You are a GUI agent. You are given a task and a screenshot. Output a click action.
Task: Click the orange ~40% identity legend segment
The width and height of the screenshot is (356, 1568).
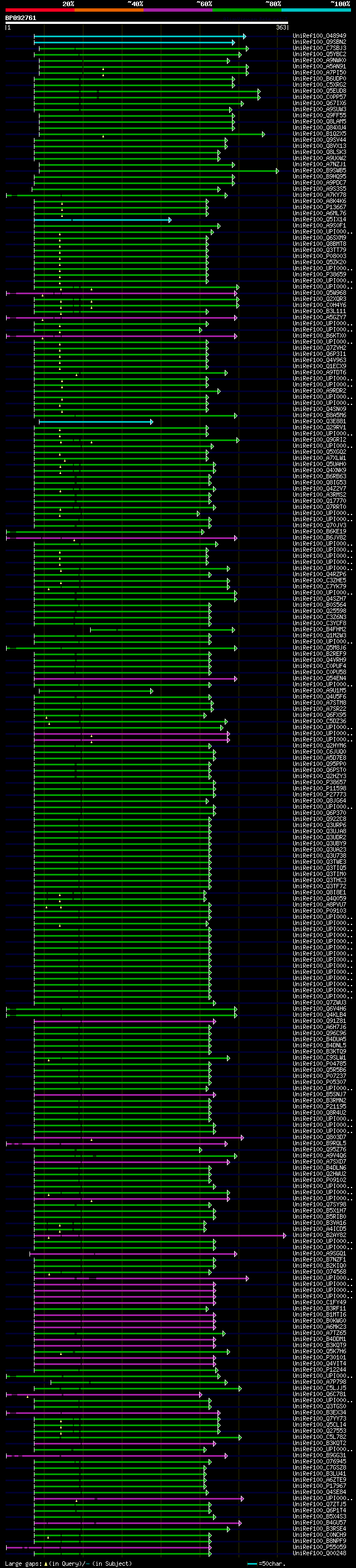(x=109, y=11)
